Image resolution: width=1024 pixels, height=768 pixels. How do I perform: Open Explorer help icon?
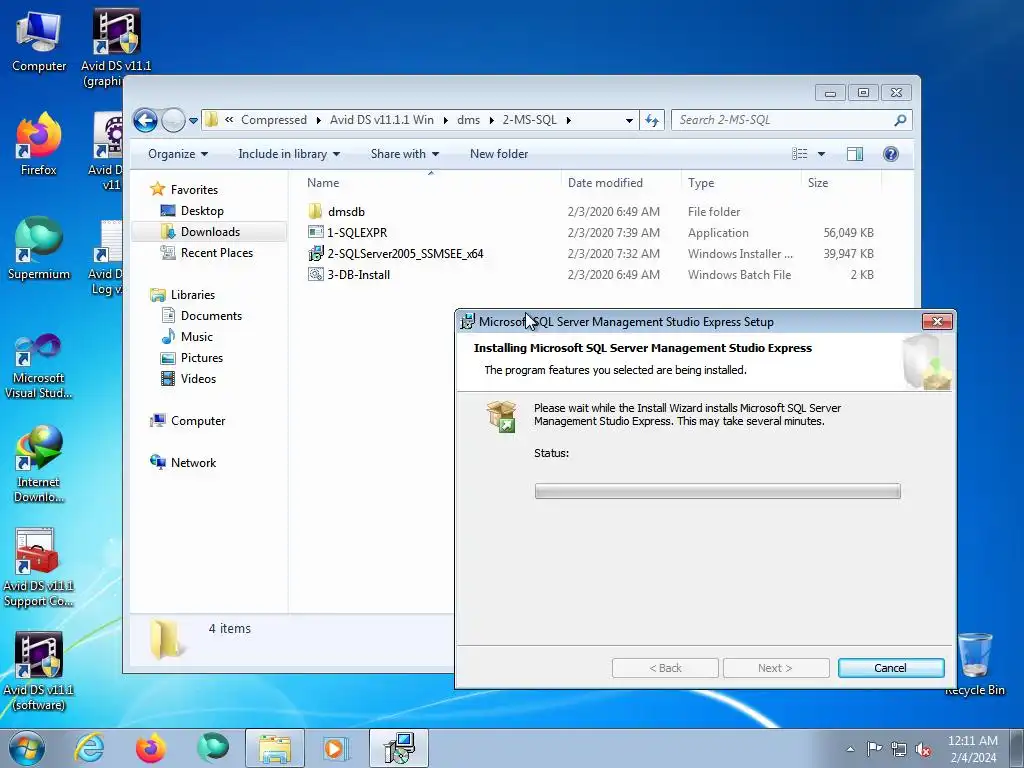[x=890, y=154]
